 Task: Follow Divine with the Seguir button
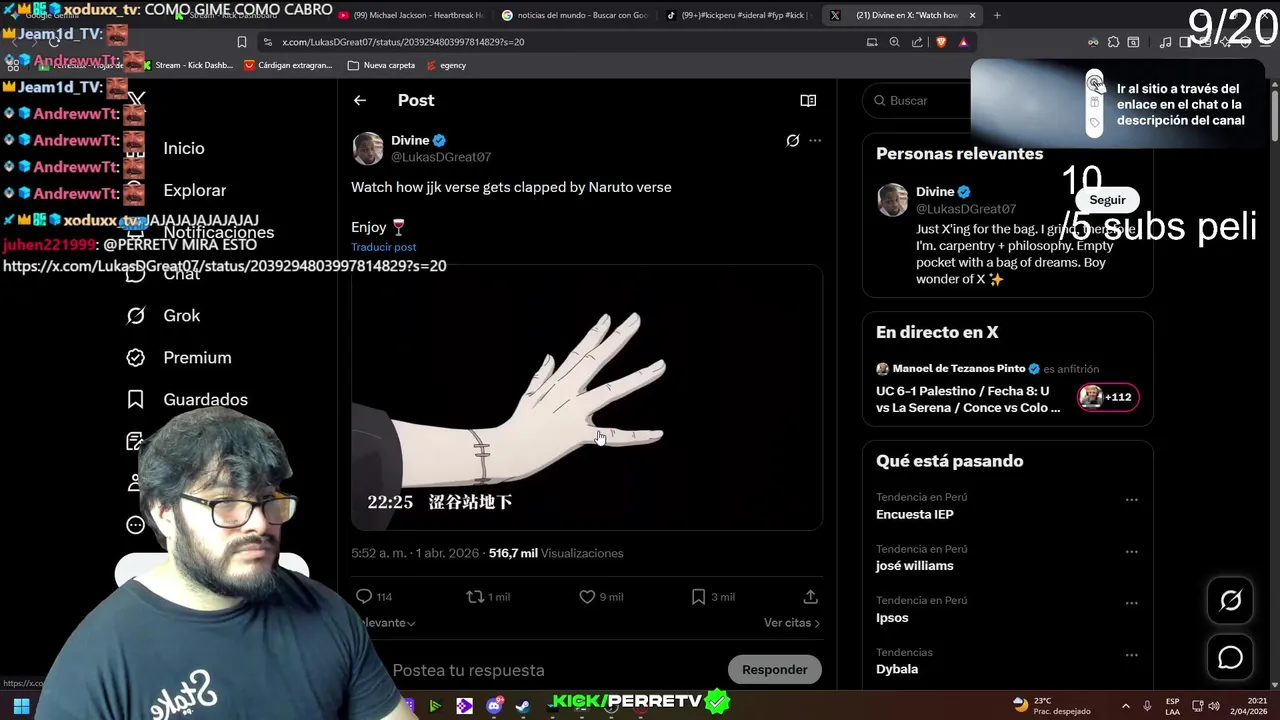coord(1107,200)
